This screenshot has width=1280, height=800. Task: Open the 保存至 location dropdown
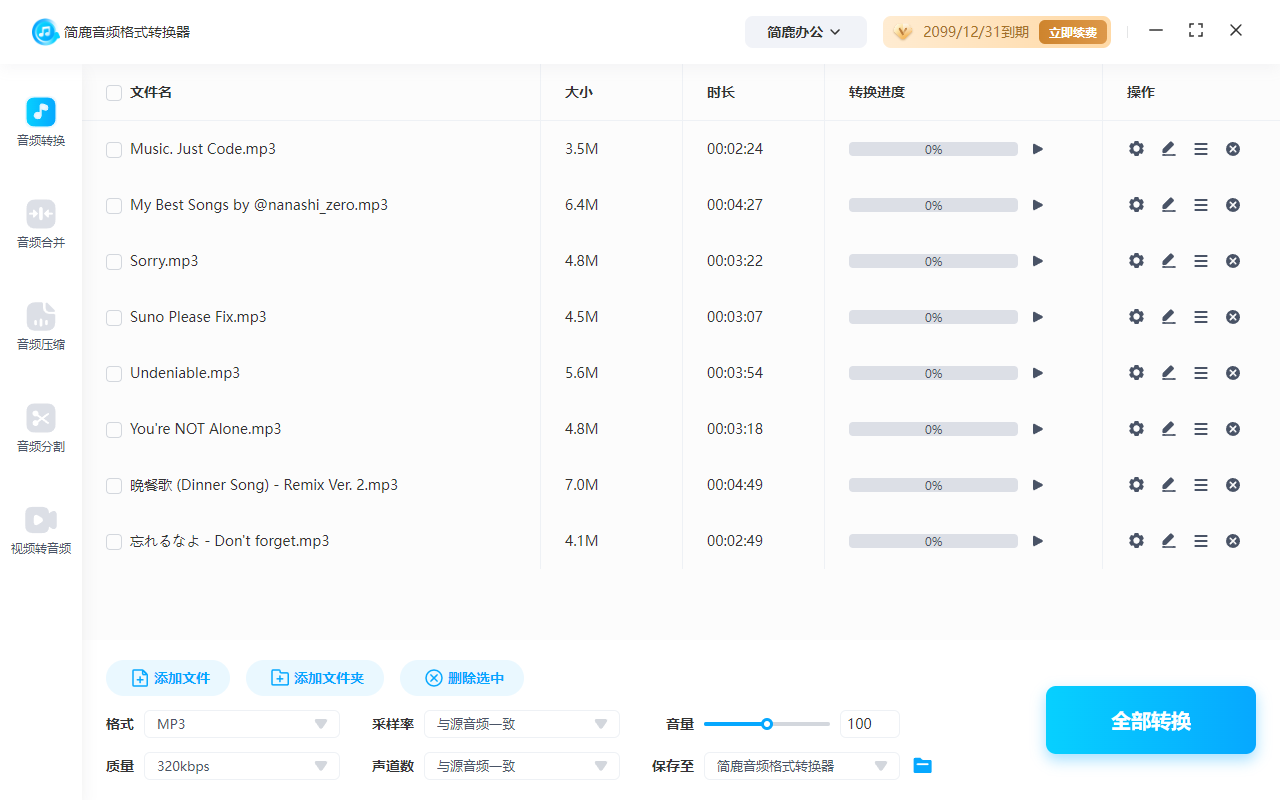pyautogui.click(x=802, y=766)
